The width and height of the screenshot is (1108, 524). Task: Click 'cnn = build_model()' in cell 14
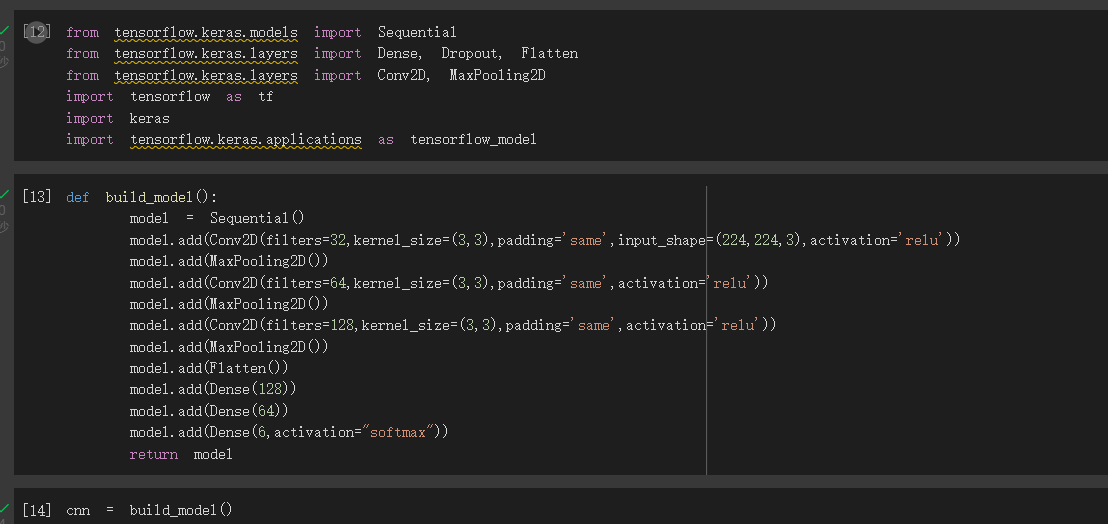tap(149, 510)
